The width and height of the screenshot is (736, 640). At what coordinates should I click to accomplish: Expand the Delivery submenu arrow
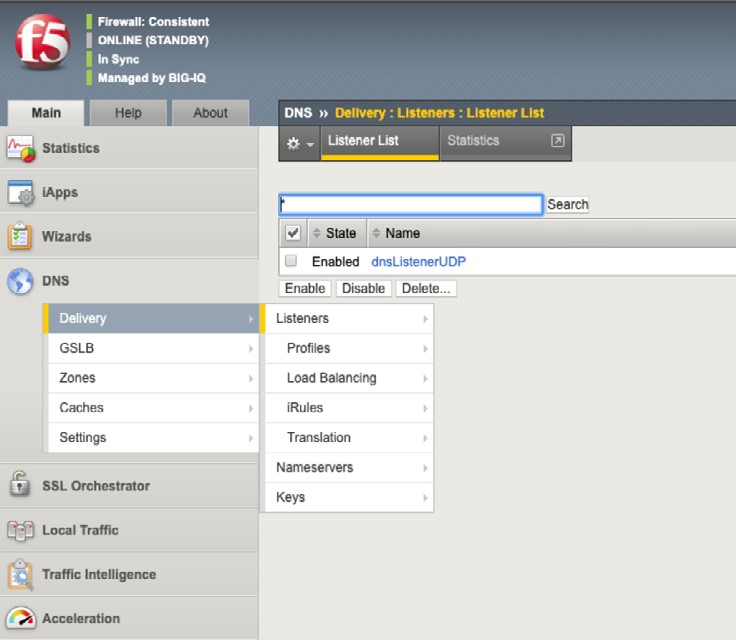coord(251,319)
